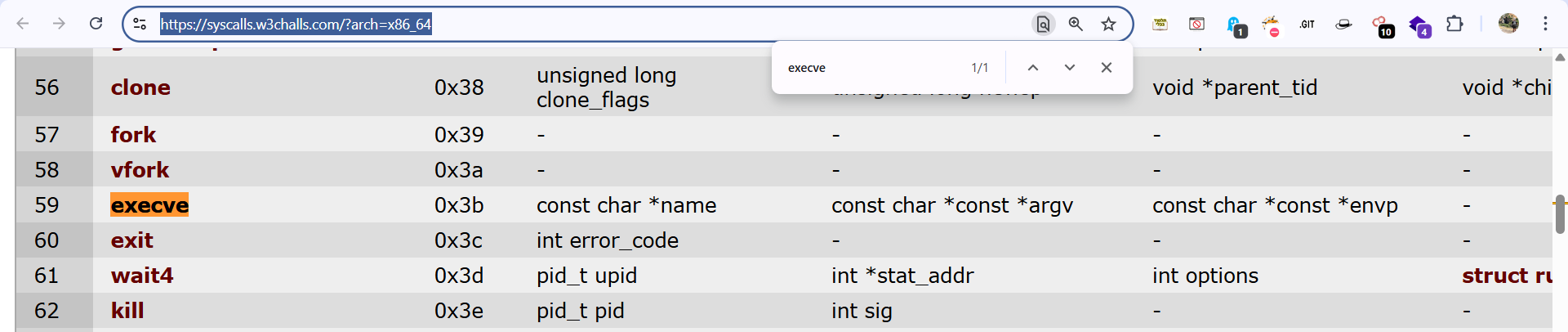
Task: Click the .GIT extension icon
Action: pos(1307,25)
